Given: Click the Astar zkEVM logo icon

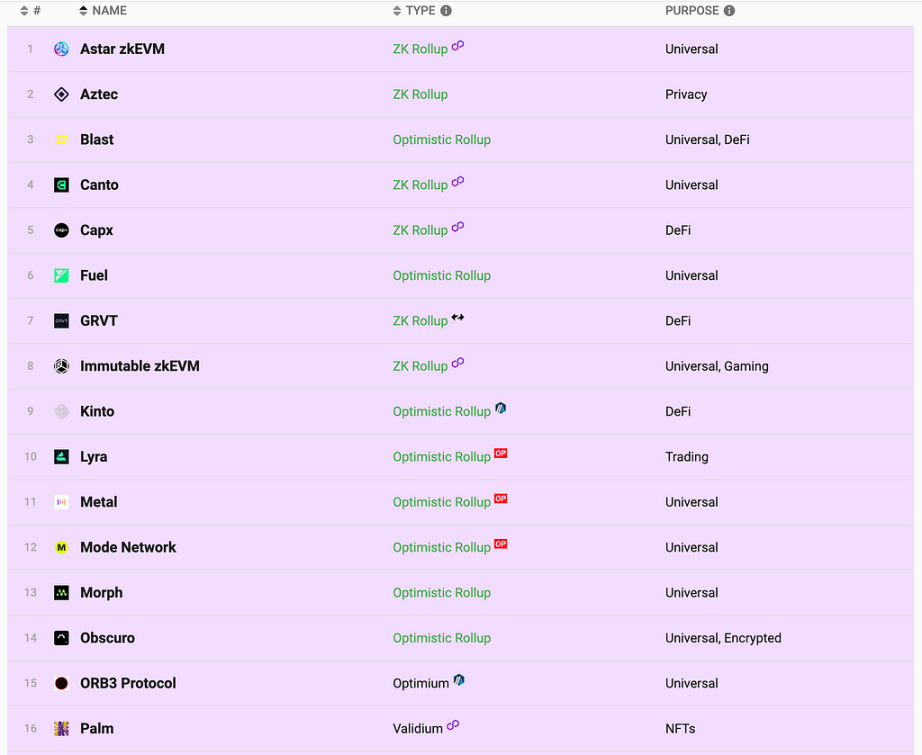Looking at the screenshot, I should 61,49.
